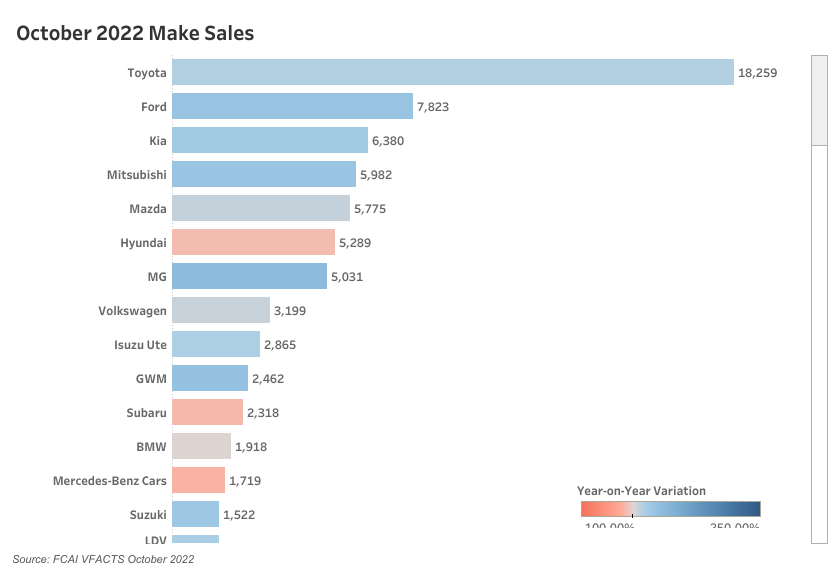Click the Mercedes-Benz Cars bar

pos(198,480)
